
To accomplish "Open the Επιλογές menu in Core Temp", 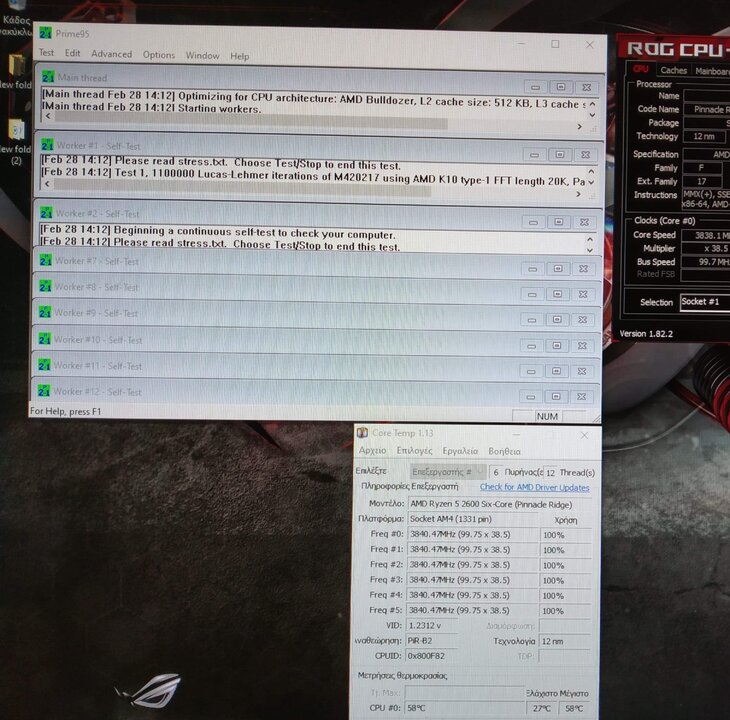I will coord(414,451).
